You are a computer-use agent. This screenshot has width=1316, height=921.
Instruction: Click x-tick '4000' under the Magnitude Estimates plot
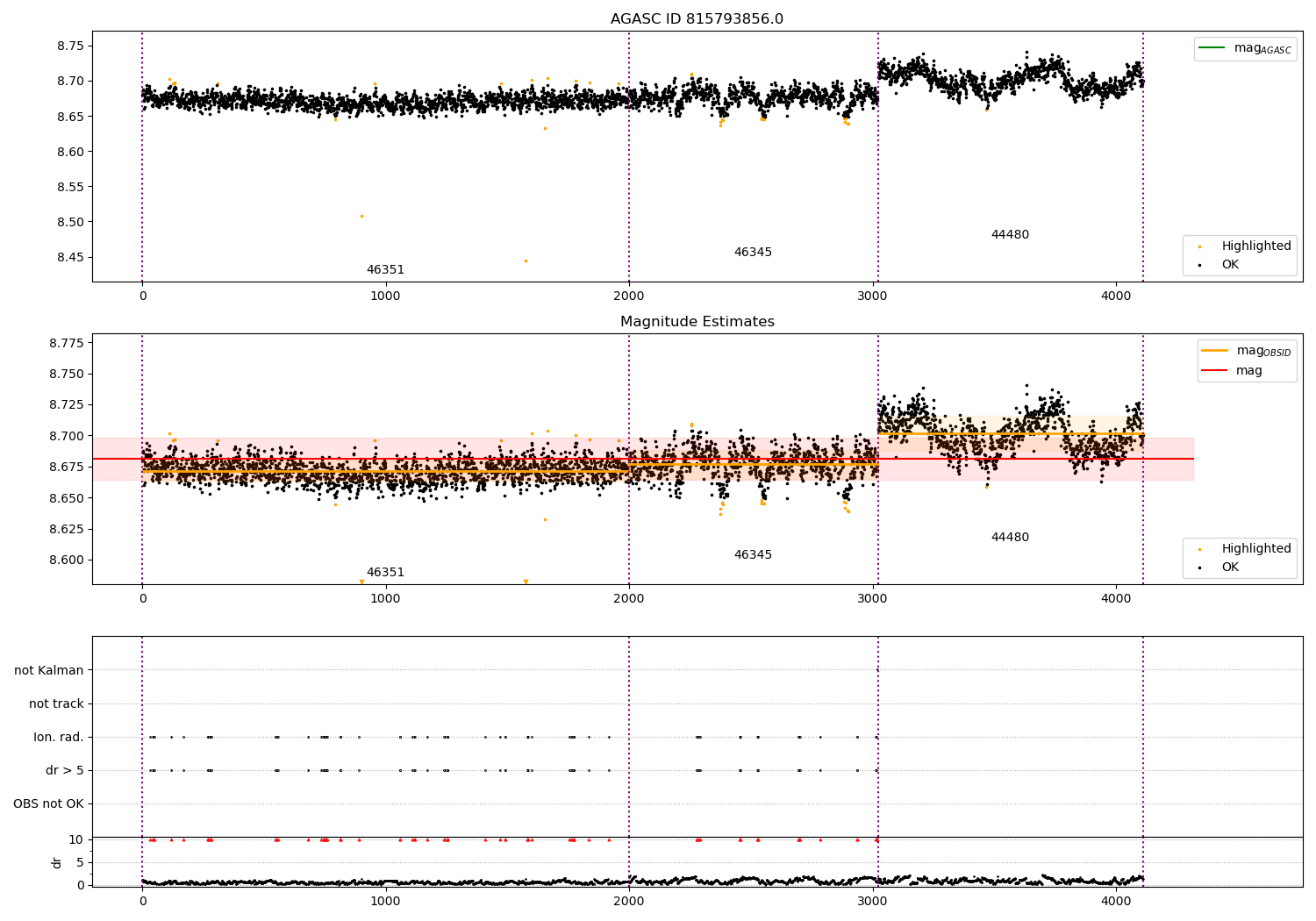[1116, 599]
